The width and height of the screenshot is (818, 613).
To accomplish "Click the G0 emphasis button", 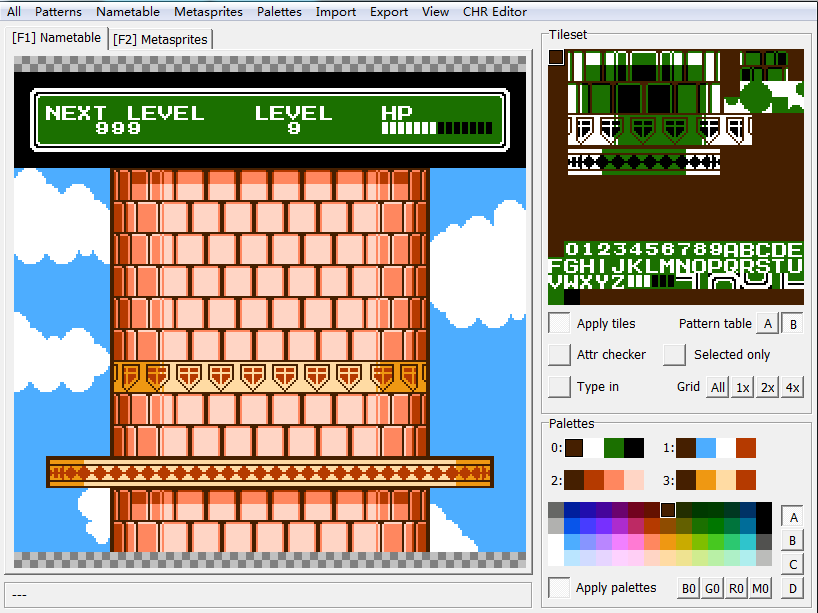I will point(713,588).
